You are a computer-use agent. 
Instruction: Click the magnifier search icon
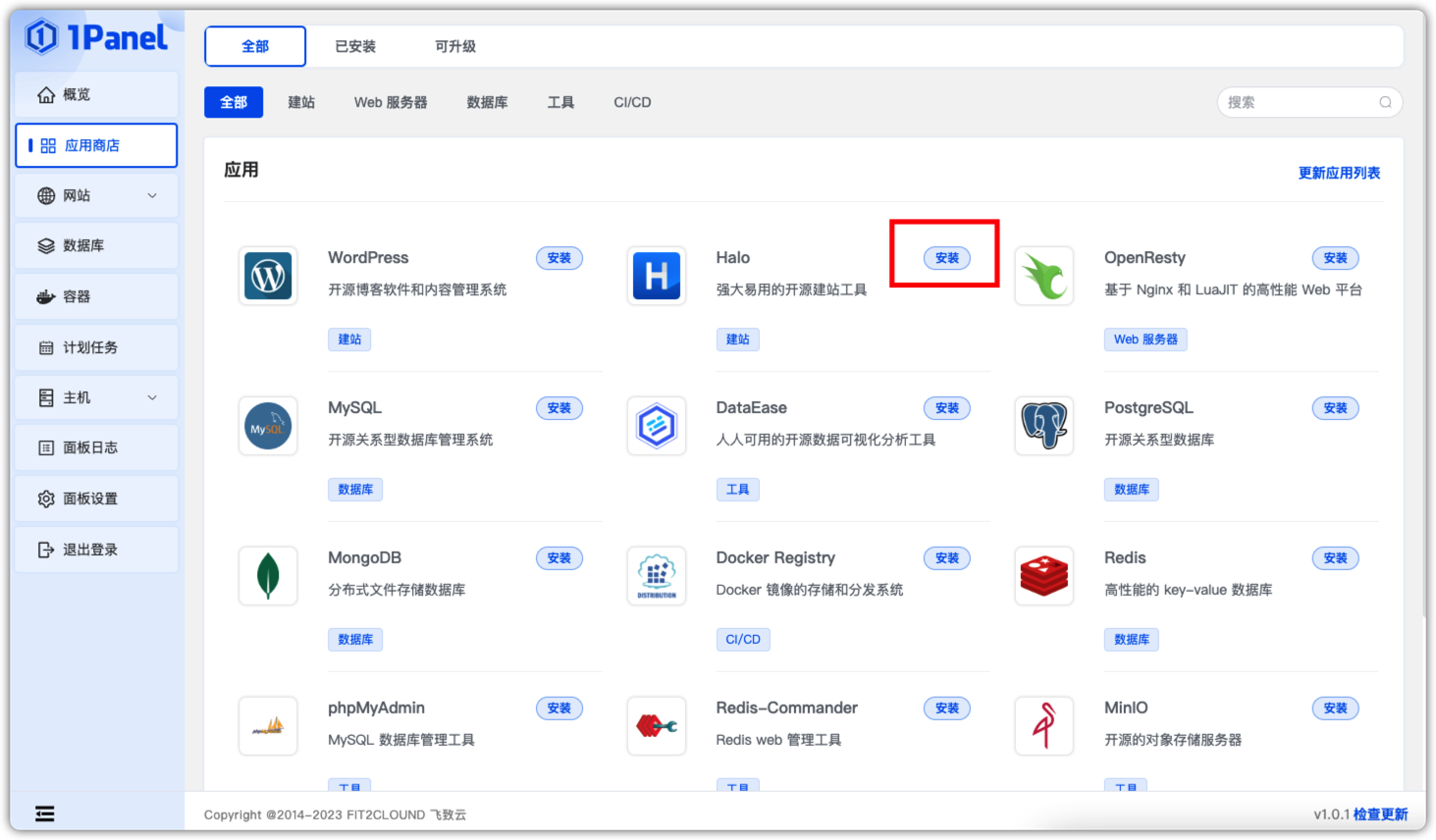tap(1385, 102)
